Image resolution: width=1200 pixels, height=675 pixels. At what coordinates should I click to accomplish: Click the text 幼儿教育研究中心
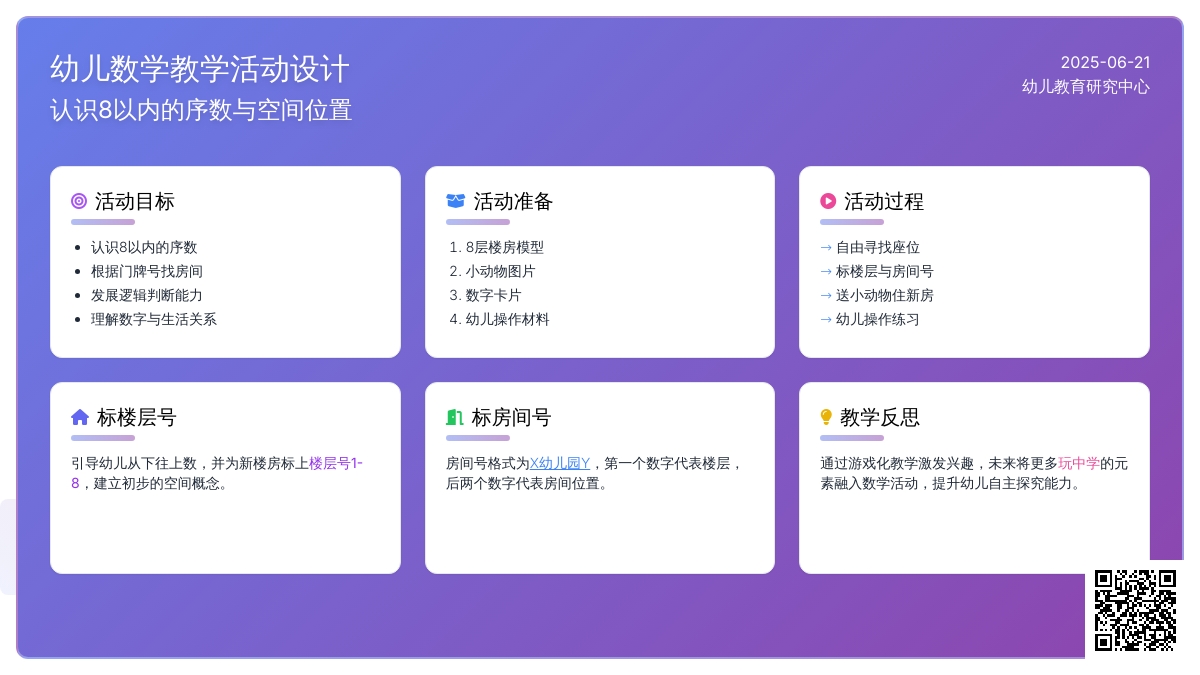coord(1086,87)
